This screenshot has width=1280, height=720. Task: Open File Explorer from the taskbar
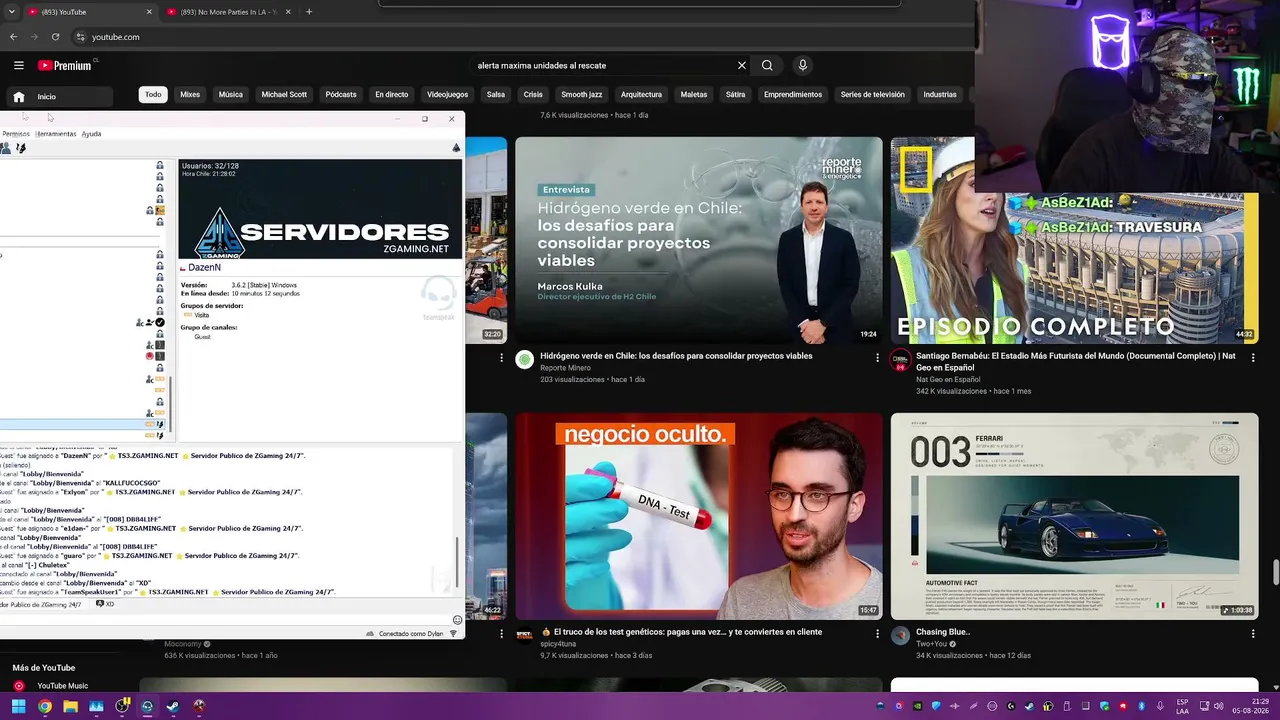71,706
